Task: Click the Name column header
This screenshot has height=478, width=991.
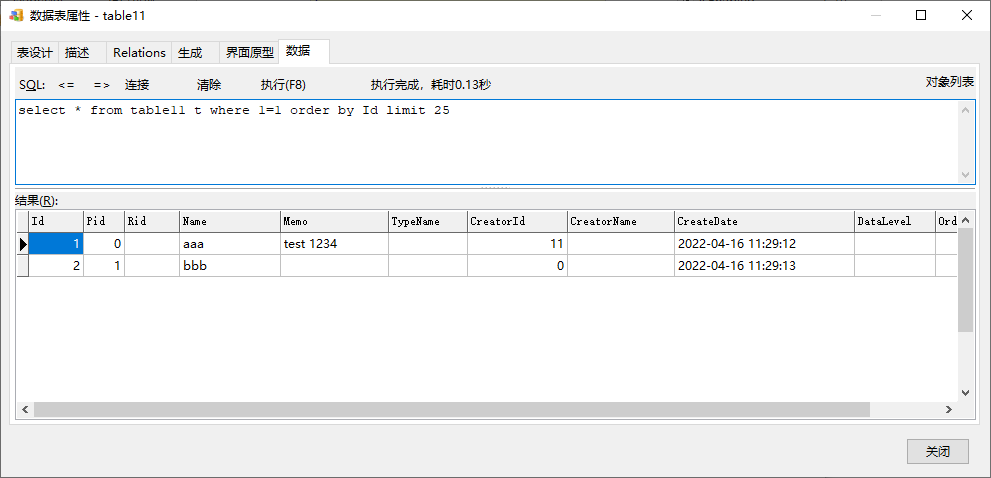Action: point(230,221)
